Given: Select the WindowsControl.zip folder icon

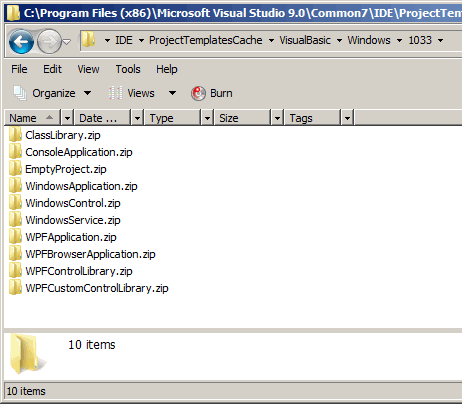Looking at the screenshot, I should pyautogui.click(x=15, y=203).
